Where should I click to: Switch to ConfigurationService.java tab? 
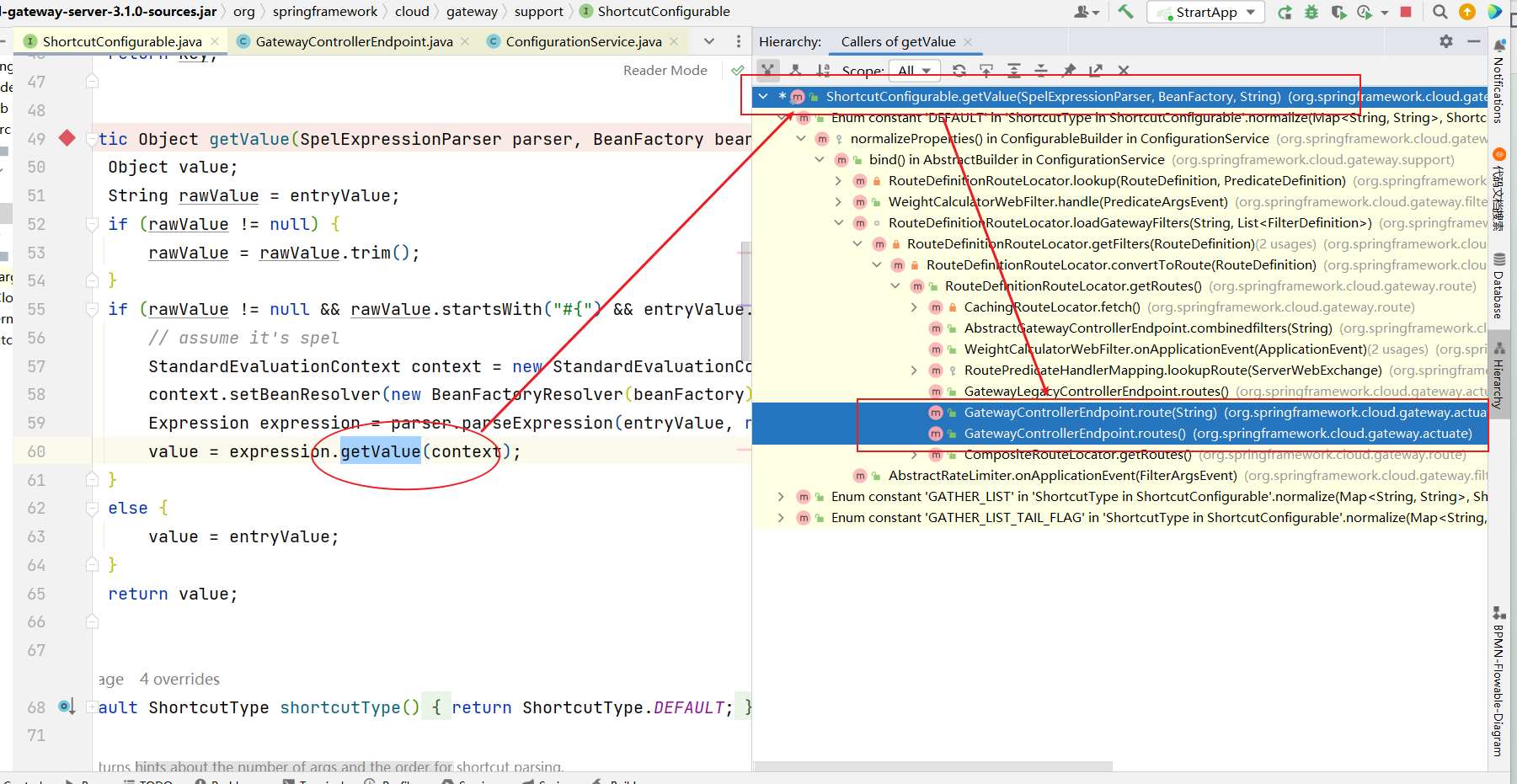click(x=584, y=41)
